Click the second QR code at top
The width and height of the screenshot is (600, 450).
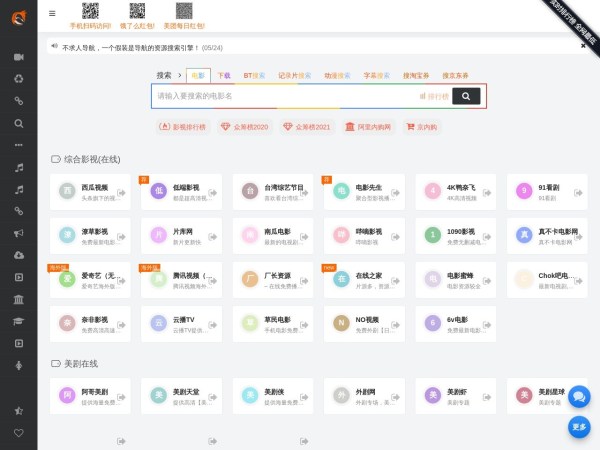click(137, 11)
